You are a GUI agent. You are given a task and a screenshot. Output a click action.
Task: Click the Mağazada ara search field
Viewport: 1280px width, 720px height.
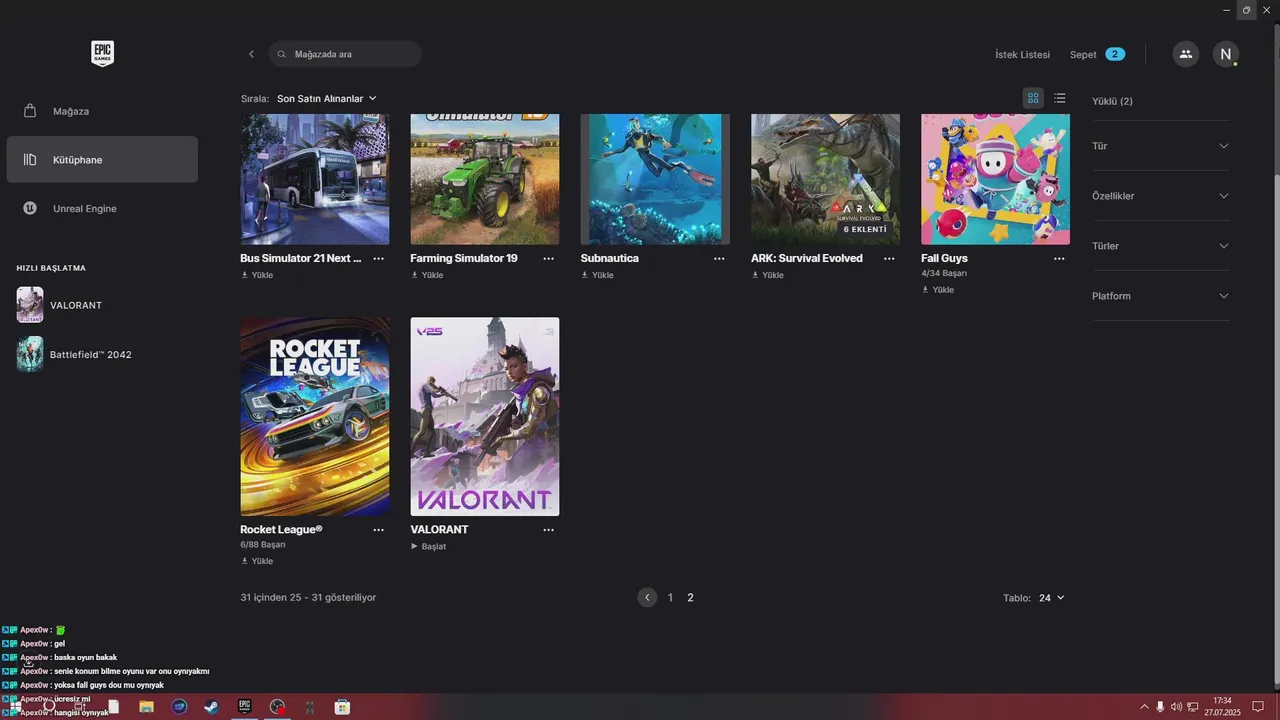pyautogui.click(x=345, y=54)
